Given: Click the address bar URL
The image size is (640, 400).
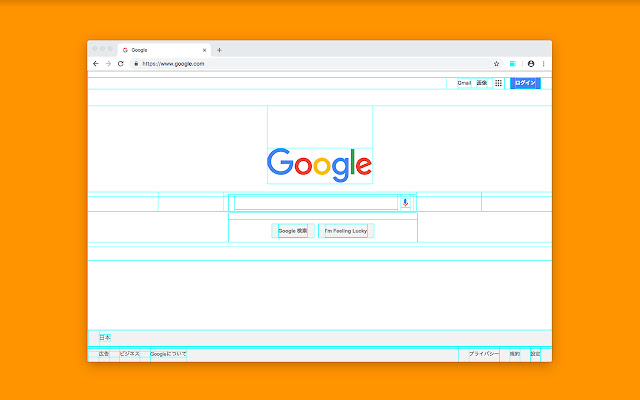Looking at the screenshot, I should [173, 64].
